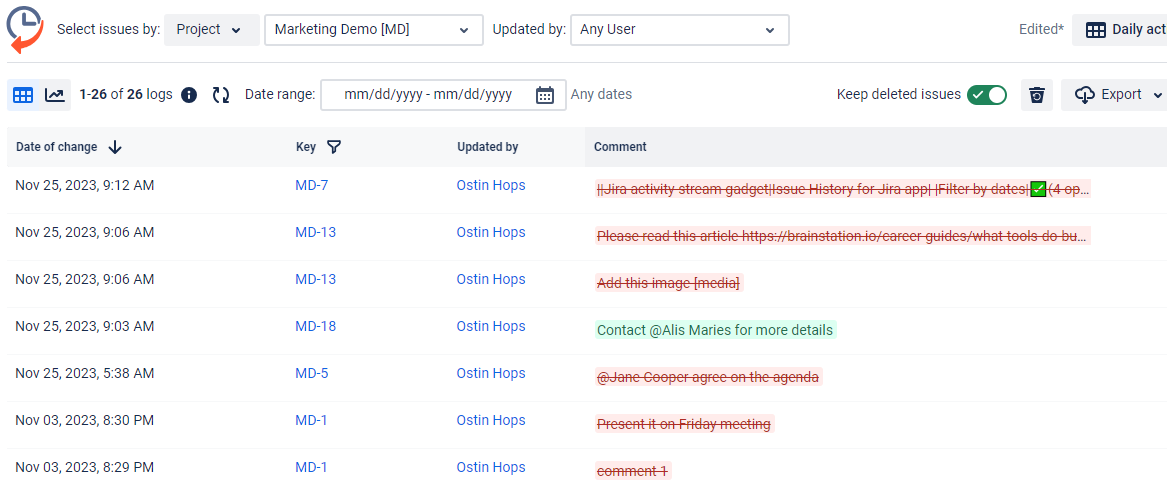Click the Export cloud icon
The height and width of the screenshot is (495, 1167).
(1085, 95)
